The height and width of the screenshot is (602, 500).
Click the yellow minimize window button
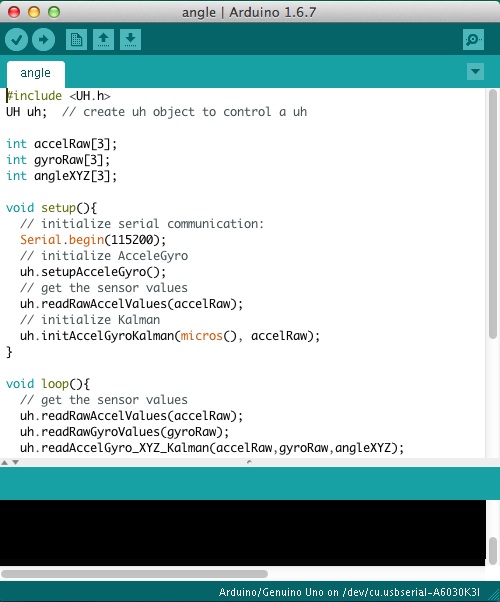coord(34,12)
